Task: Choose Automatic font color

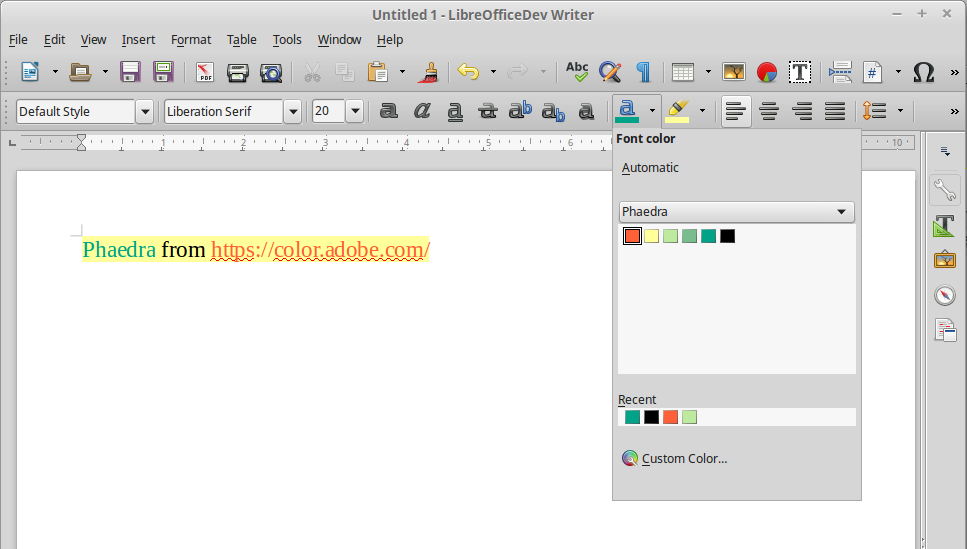Action: (x=650, y=168)
